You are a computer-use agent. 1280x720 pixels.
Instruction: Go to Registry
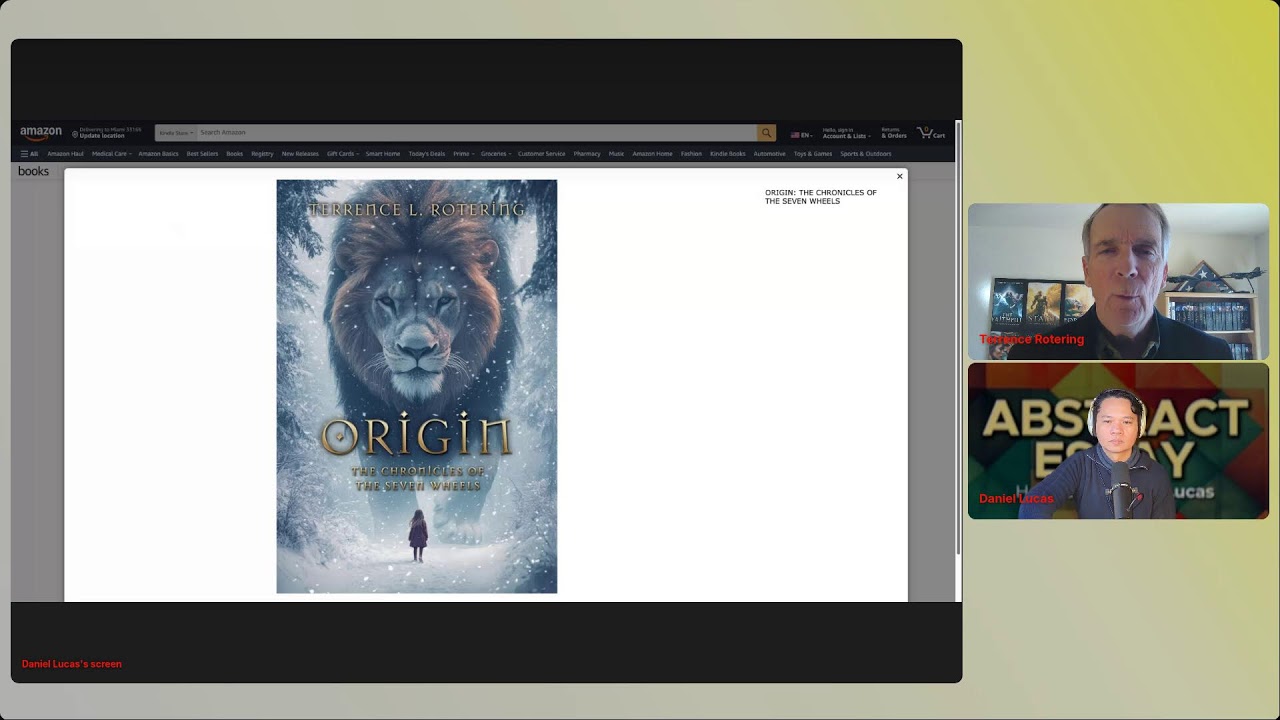[262, 154]
